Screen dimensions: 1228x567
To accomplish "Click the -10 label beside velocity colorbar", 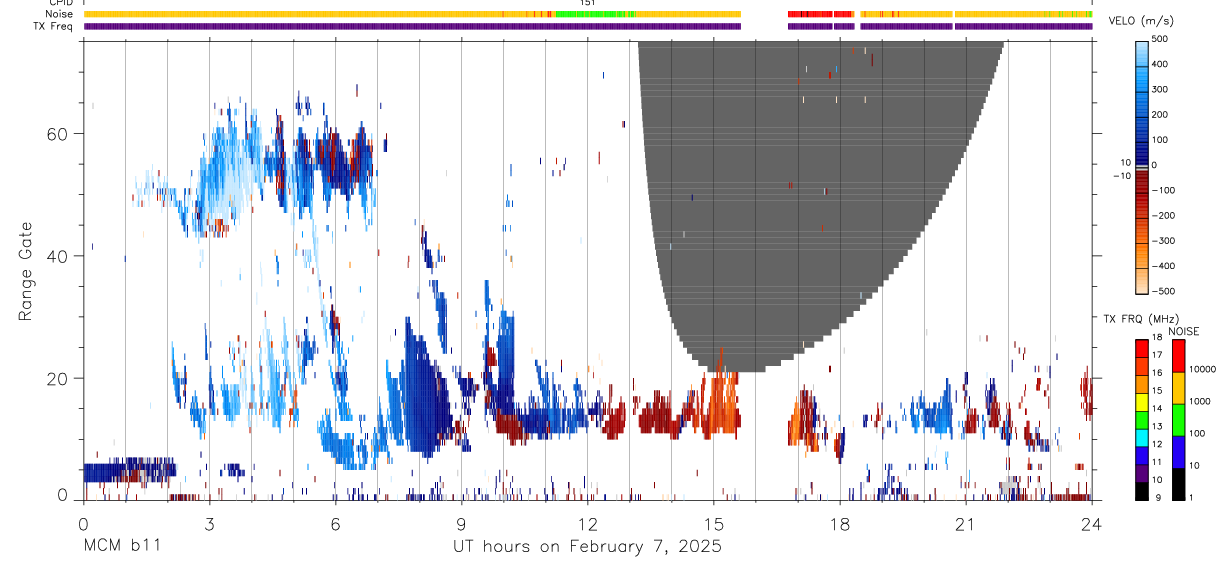I will point(1121,176).
